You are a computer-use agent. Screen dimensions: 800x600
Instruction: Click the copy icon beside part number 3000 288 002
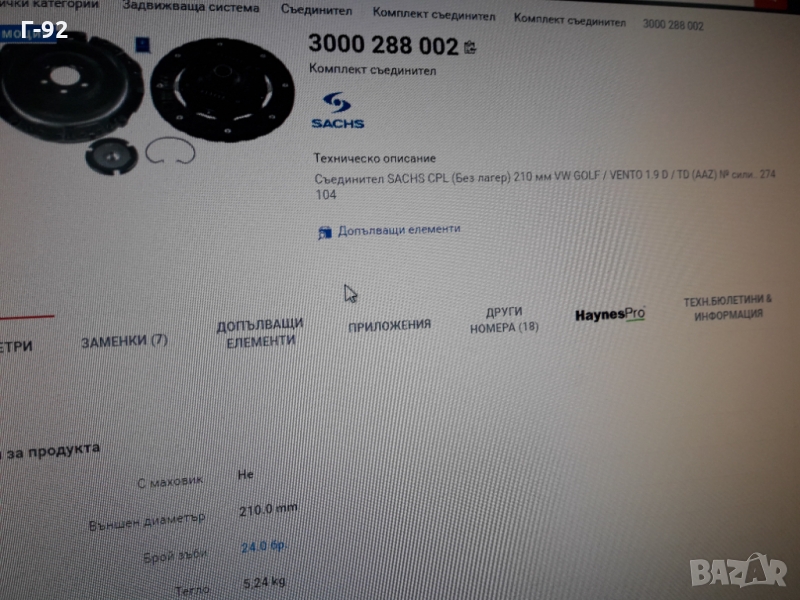pyautogui.click(x=470, y=47)
